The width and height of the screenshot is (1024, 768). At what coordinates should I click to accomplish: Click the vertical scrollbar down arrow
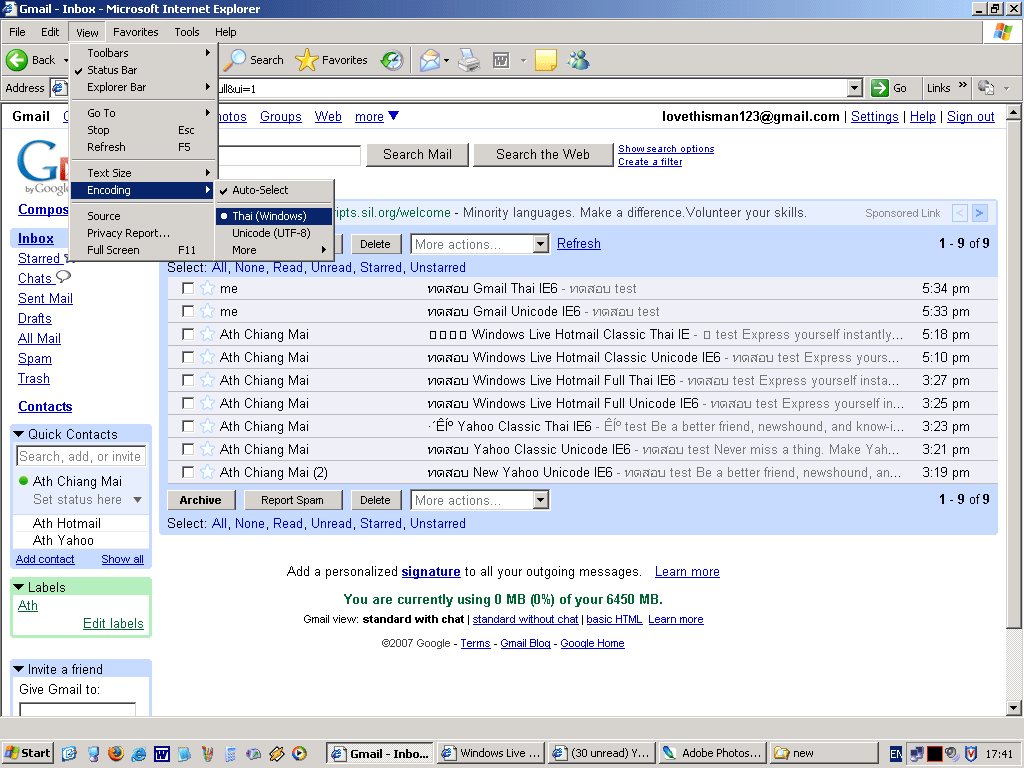(1013, 707)
